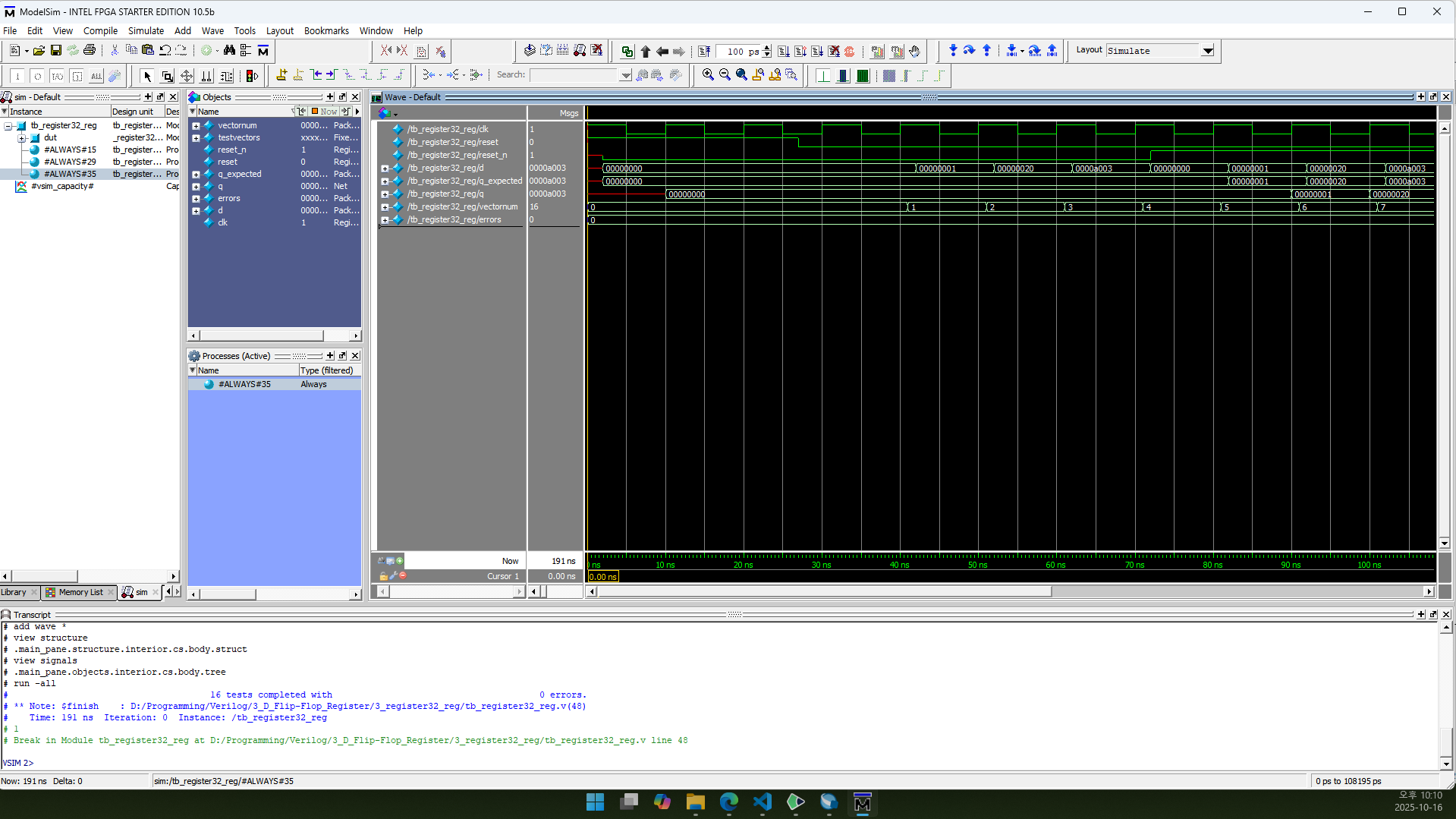Click the Save icon in the toolbar

point(55,51)
